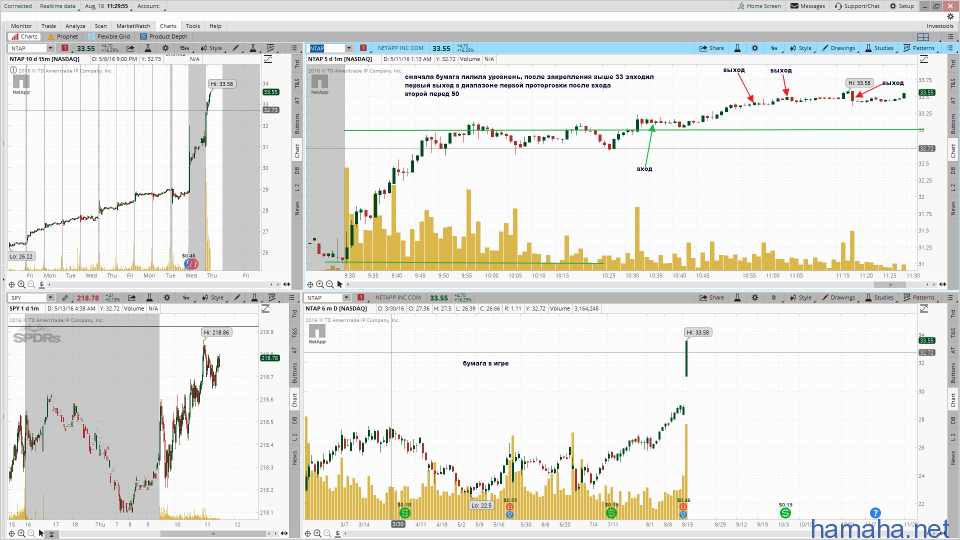Switch to Prophet sub-tab

(x=63, y=36)
